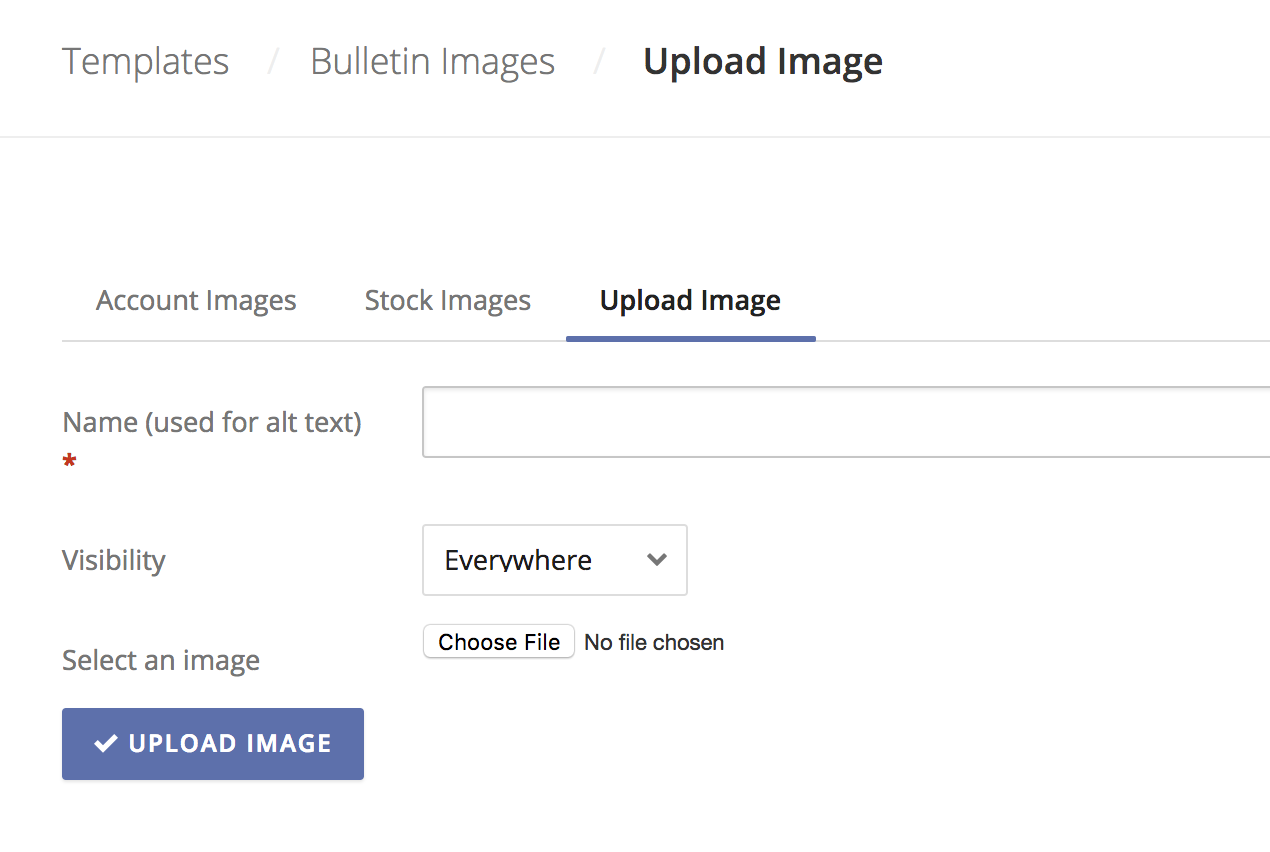Click the Visibility label
This screenshot has height=852, width=1270.
click(x=113, y=560)
